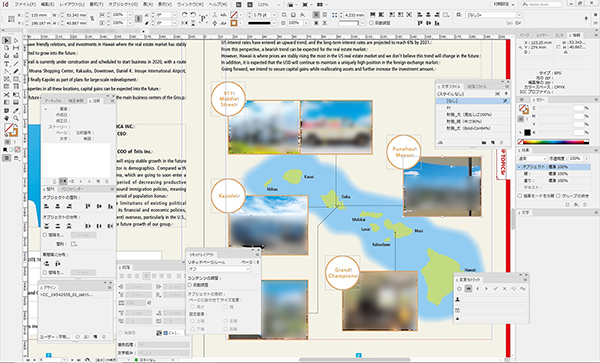Click align bottom edges icon in 整列 panel
This screenshot has height=363, width=600.
tap(110, 206)
